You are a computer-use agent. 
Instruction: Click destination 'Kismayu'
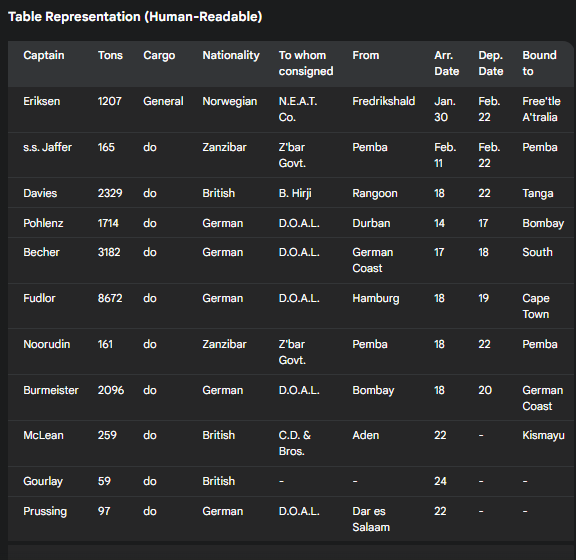click(x=543, y=435)
